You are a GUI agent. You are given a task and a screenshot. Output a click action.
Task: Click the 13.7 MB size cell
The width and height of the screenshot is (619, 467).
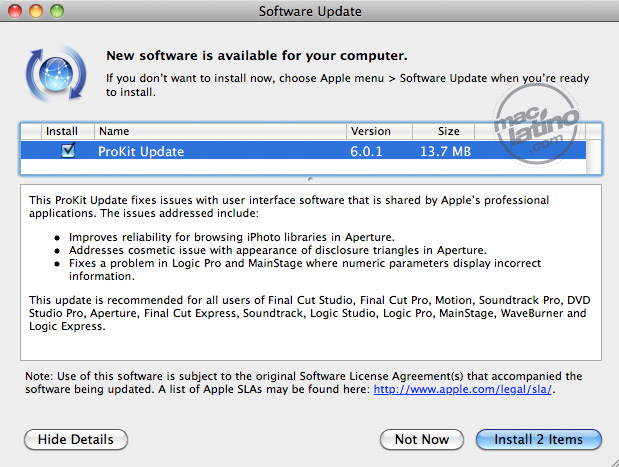[x=445, y=151]
